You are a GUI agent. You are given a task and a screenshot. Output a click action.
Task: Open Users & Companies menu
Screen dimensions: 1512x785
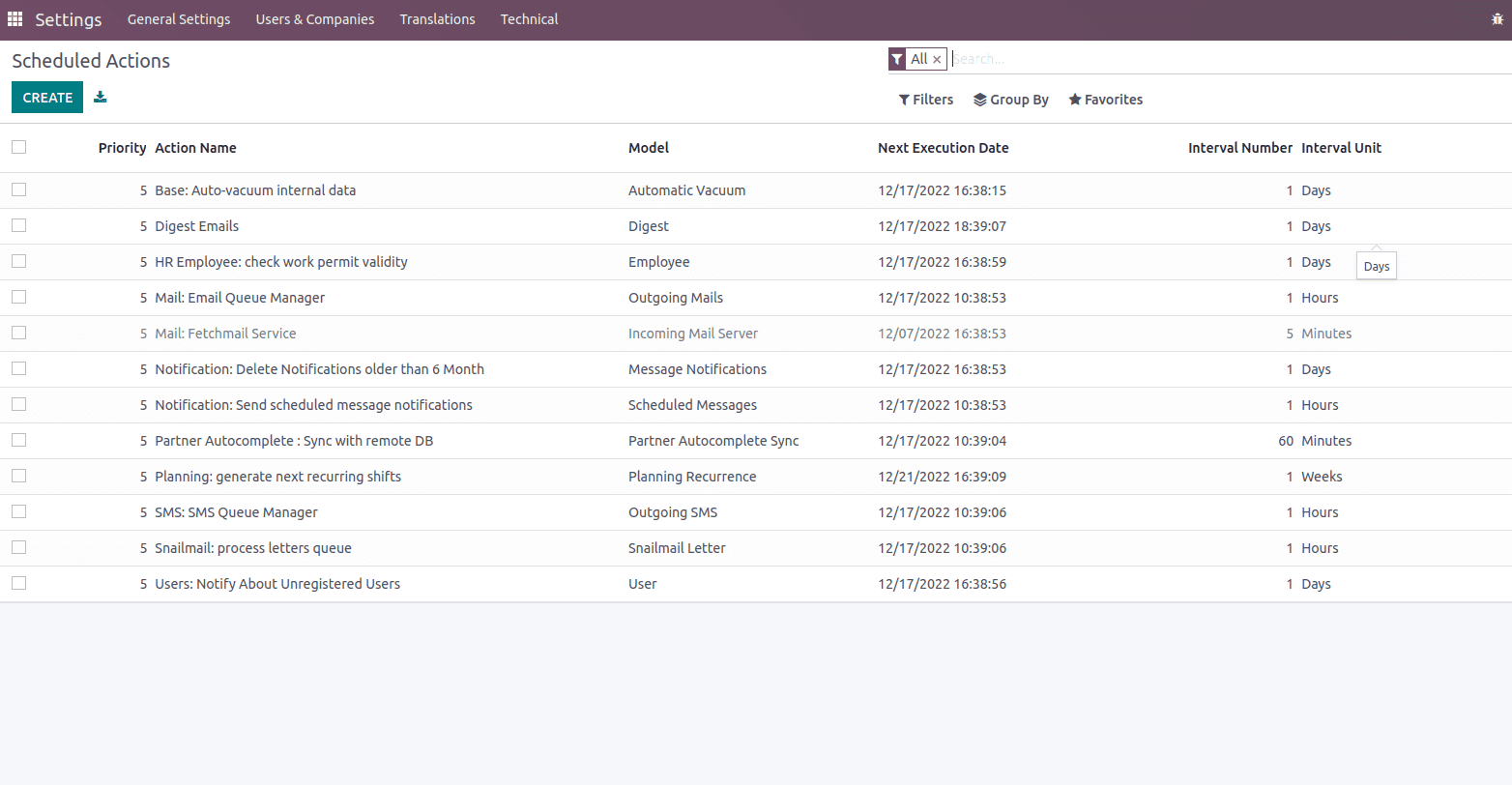(315, 19)
